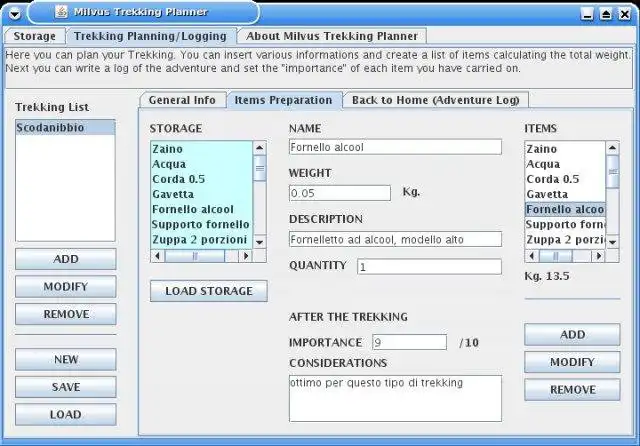Click MODIFY under the ITEMS list
640x446 pixels.
572,362
